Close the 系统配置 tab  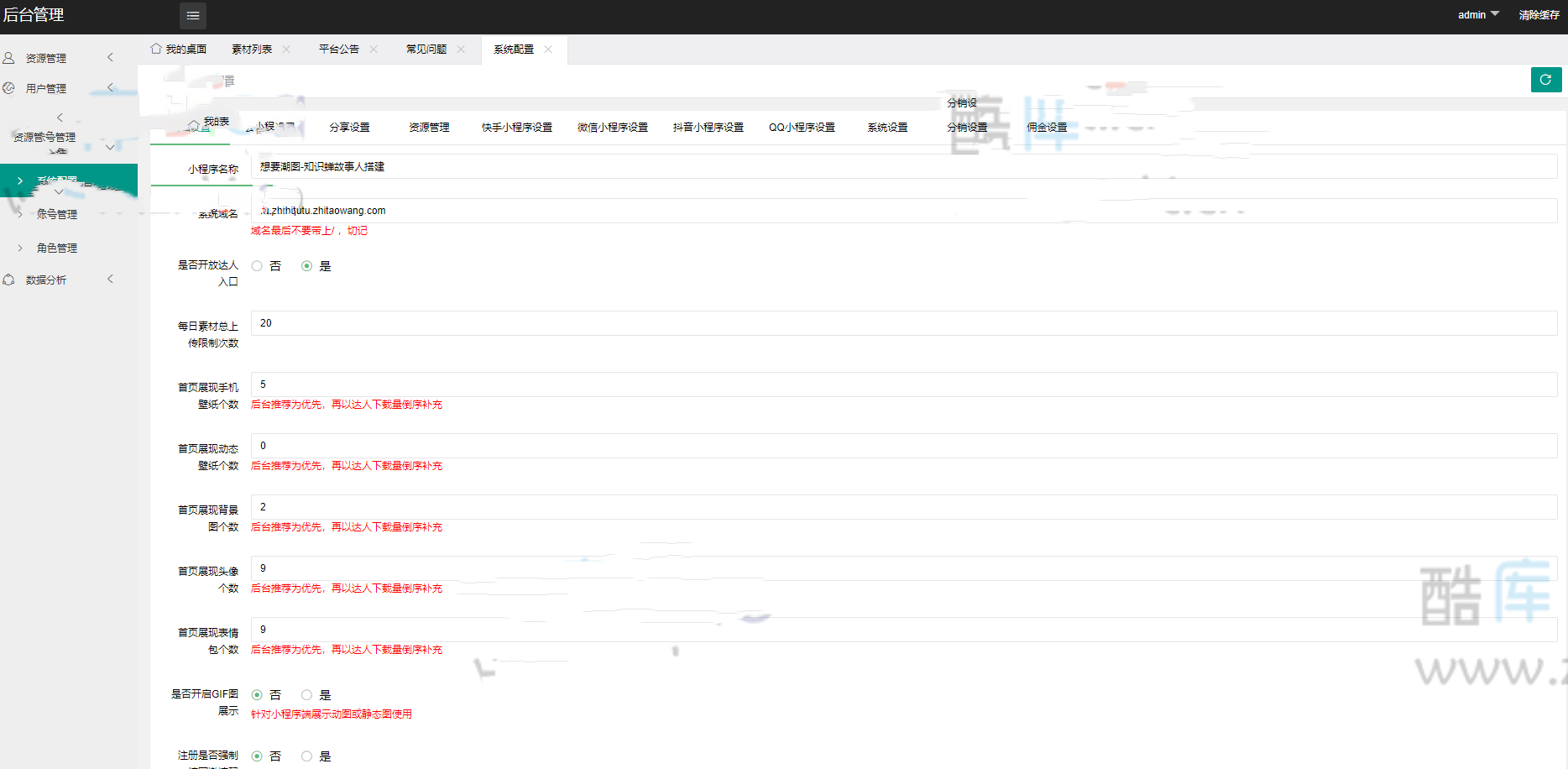point(548,50)
